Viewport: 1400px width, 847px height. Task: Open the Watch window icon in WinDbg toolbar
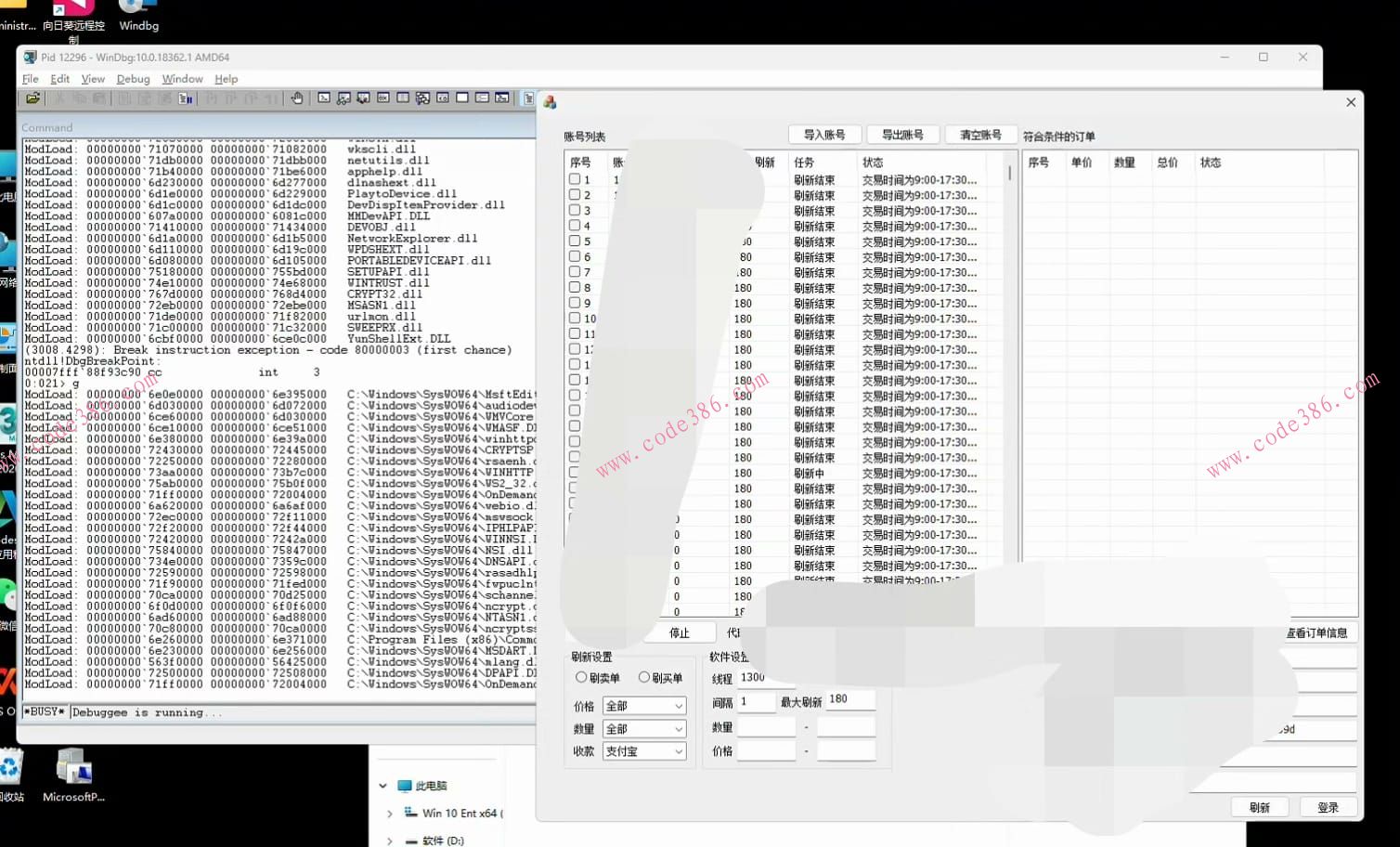344,98
